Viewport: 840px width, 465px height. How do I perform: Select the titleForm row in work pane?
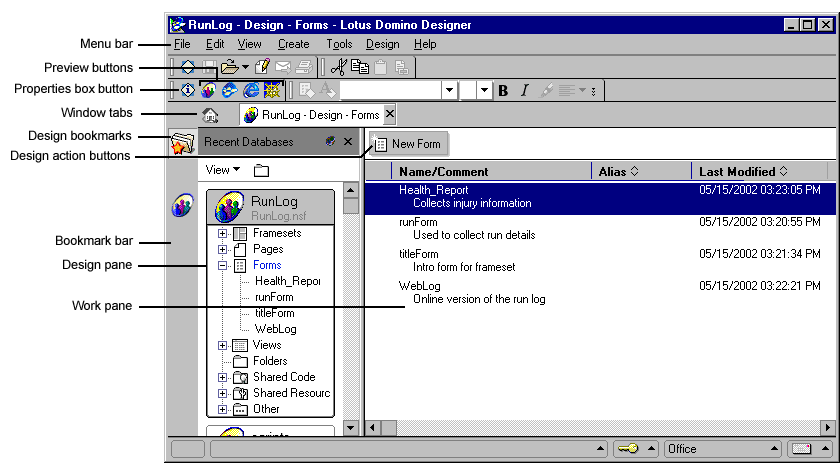(x=600, y=260)
